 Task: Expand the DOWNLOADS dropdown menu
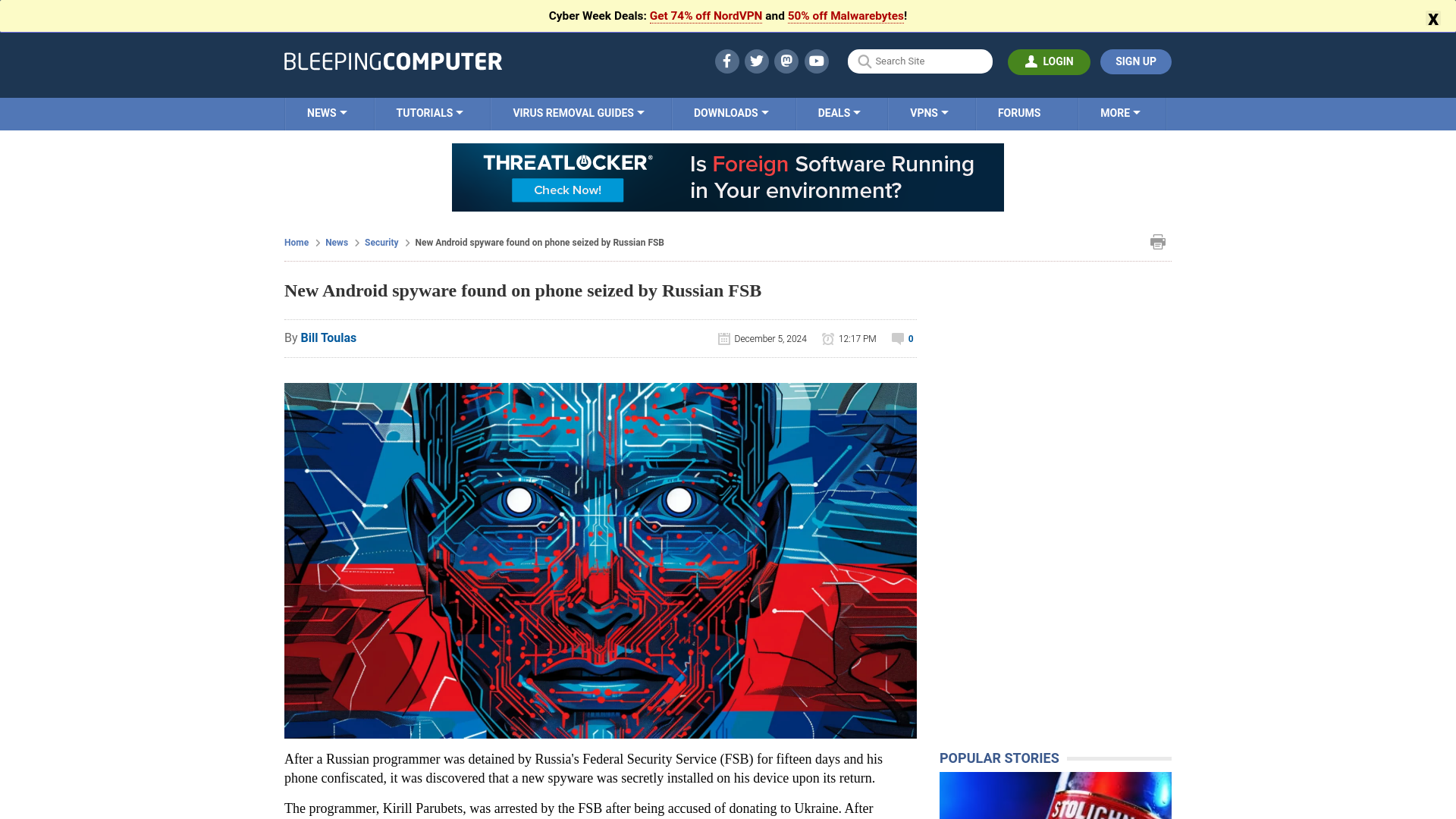tap(731, 113)
